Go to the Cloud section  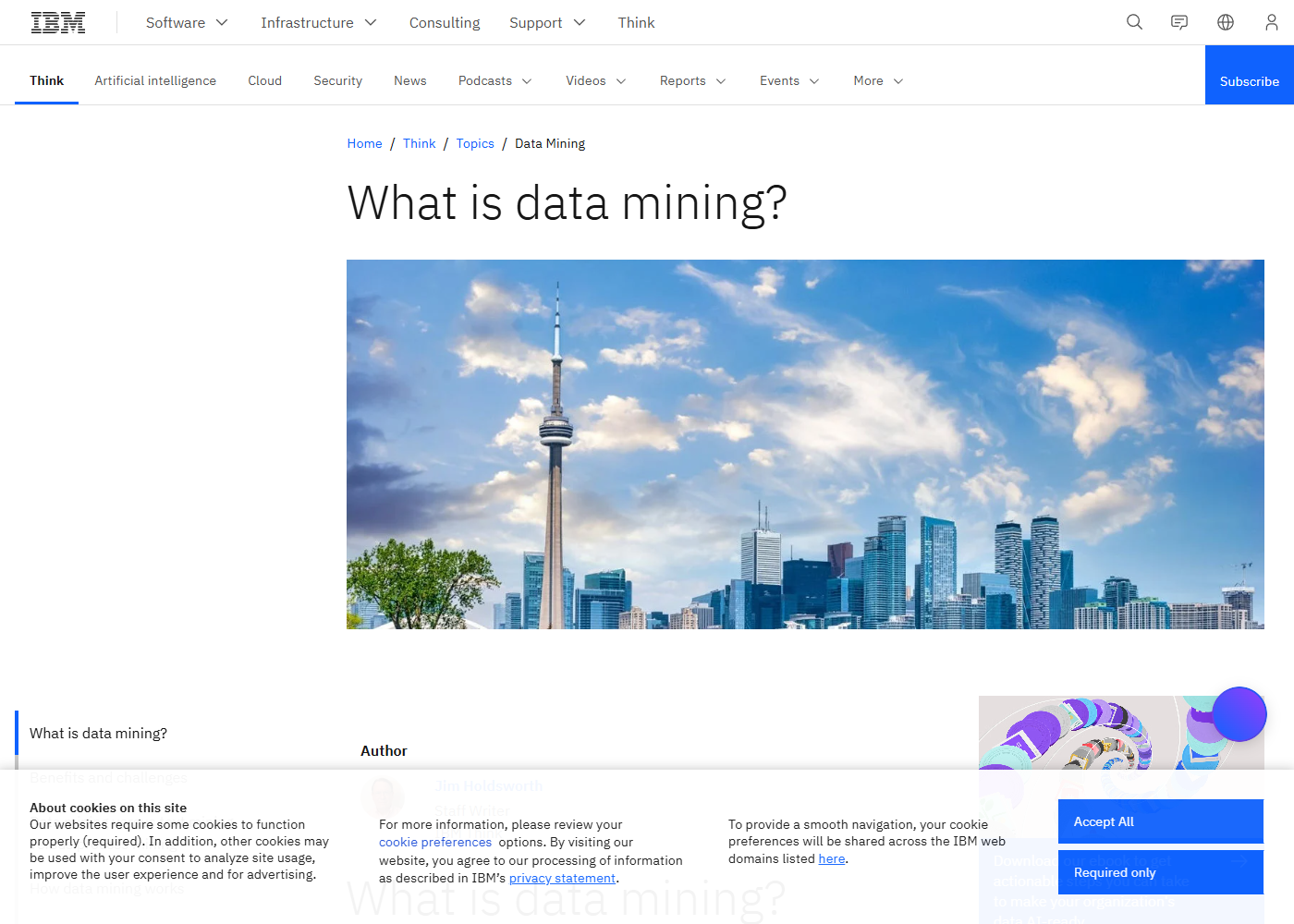pos(264,80)
